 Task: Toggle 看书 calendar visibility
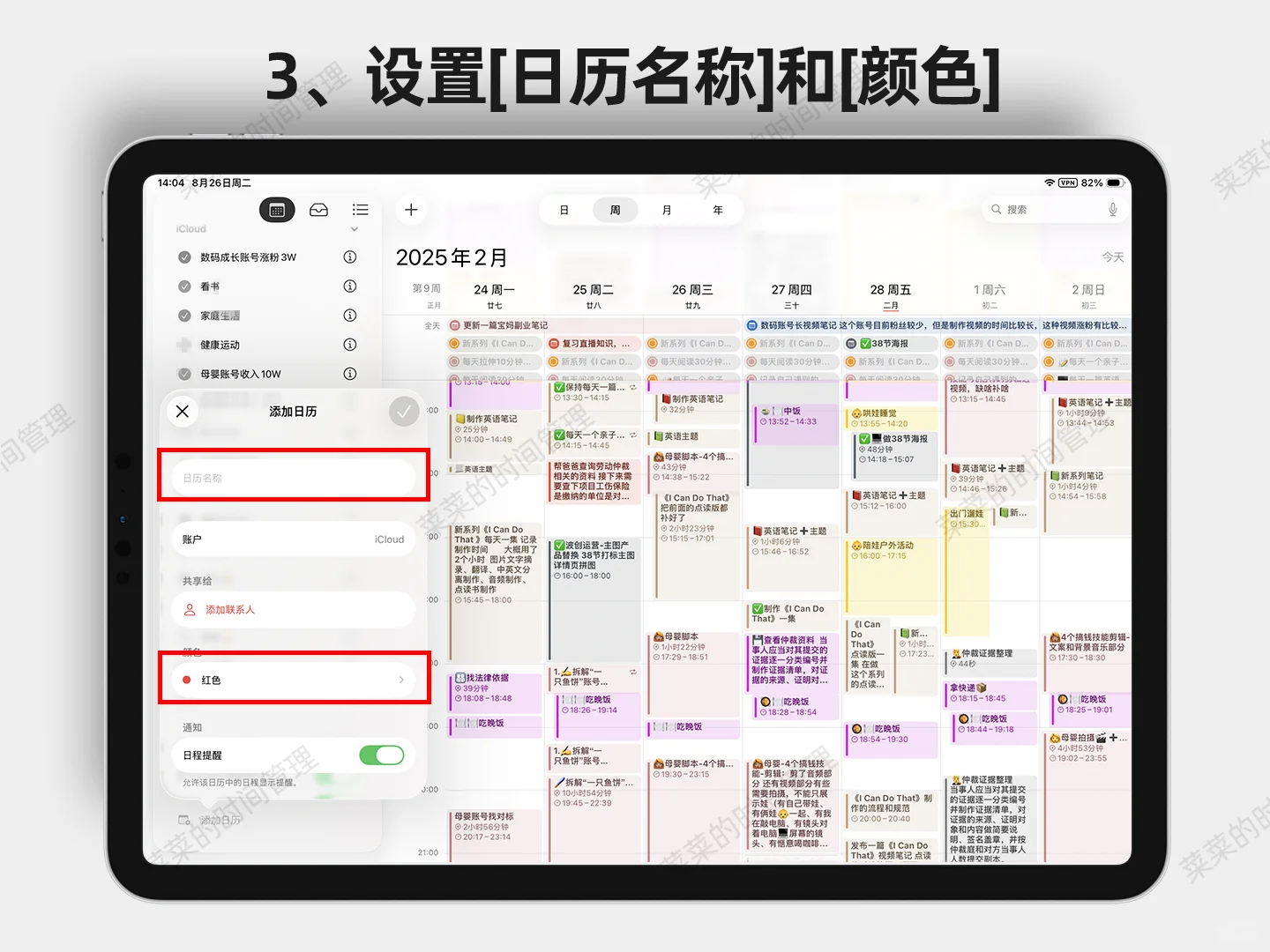pos(184,286)
